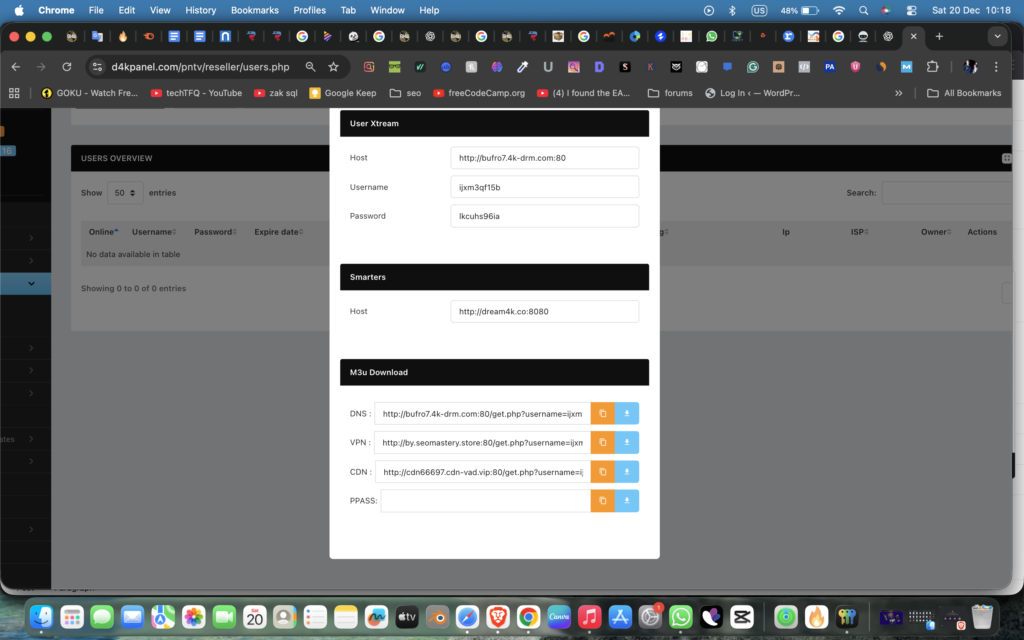Sort table by Username column

tap(154, 232)
